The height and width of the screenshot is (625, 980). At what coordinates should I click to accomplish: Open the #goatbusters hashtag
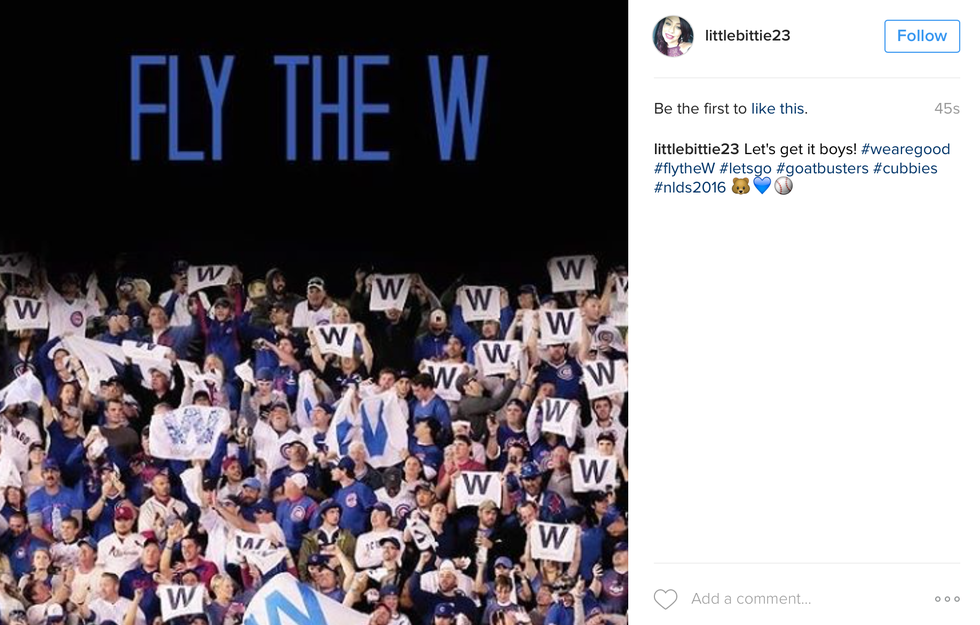click(822, 168)
